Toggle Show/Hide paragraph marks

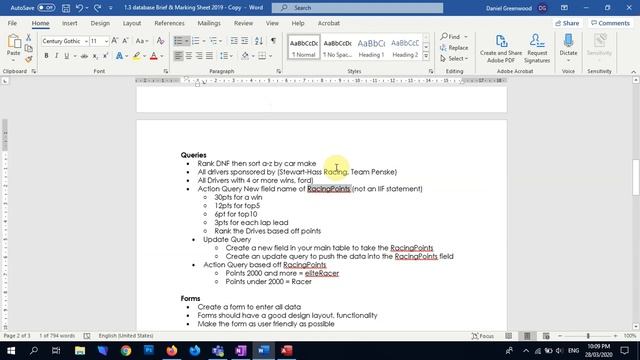273,40
